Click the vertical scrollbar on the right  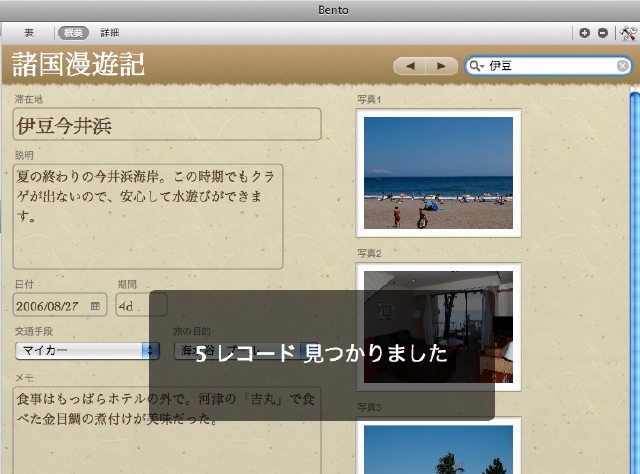[x=635, y=282]
